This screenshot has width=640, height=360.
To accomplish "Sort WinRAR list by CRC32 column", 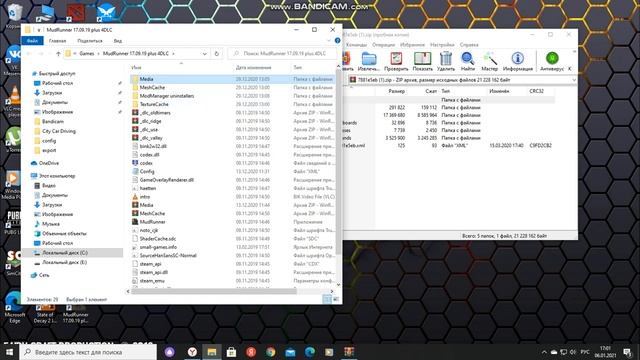I will point(536,91).
